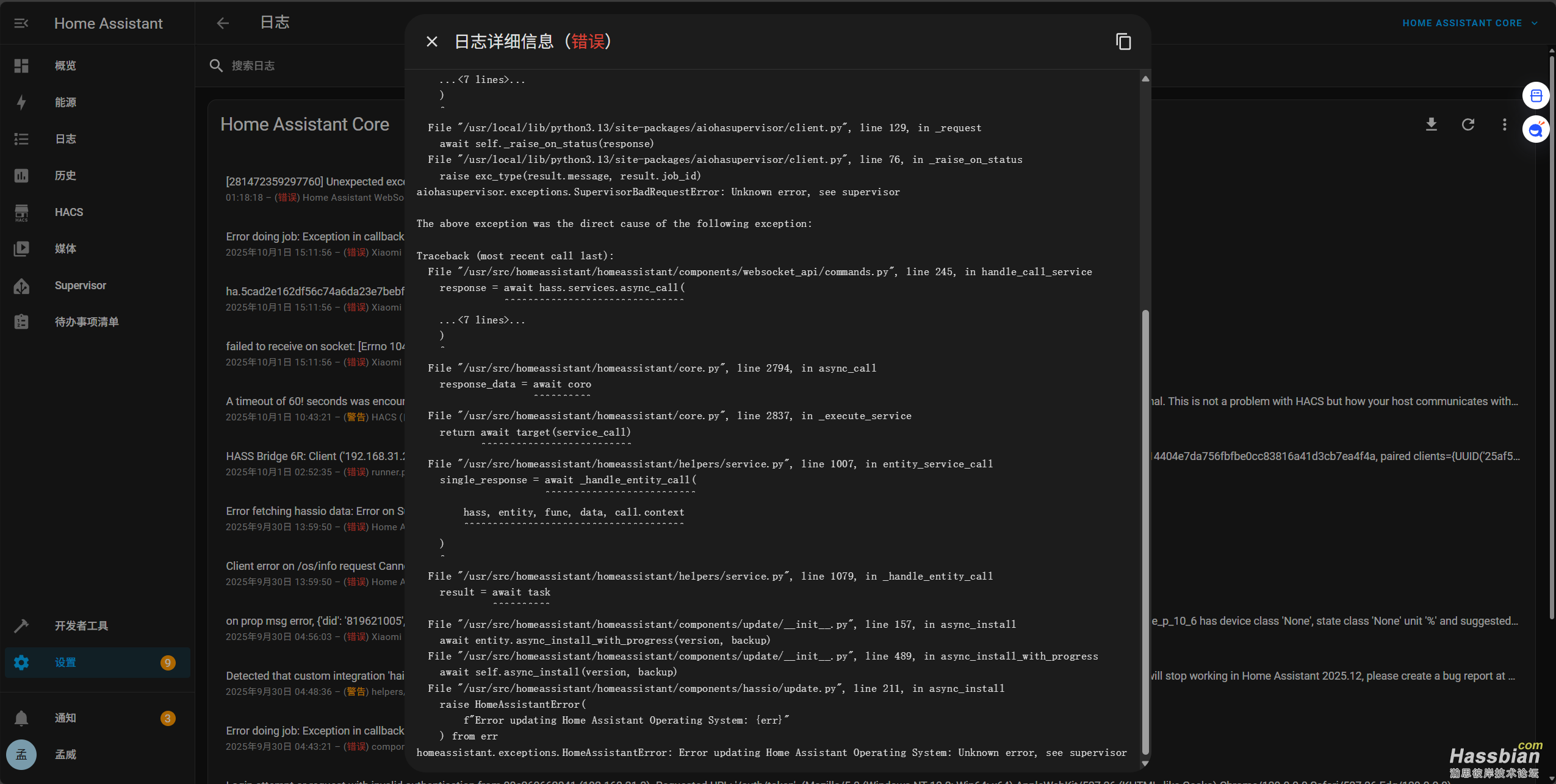Collapse the sidebar with hamburger icon
This screenshot has height=784, width=1556.
click(21, 23)
